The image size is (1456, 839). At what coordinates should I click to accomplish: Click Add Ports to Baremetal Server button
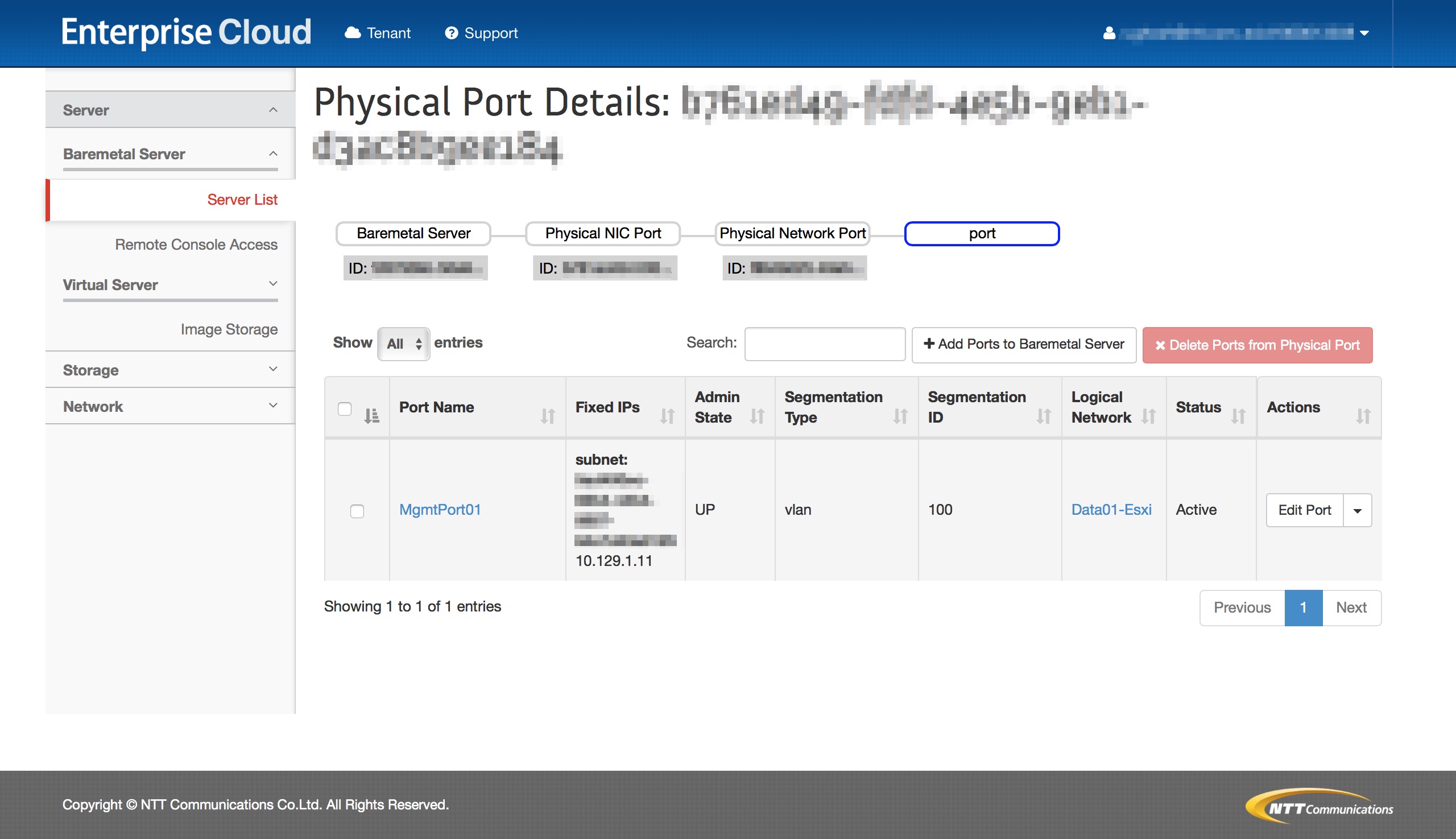(x=1023, y=344)
